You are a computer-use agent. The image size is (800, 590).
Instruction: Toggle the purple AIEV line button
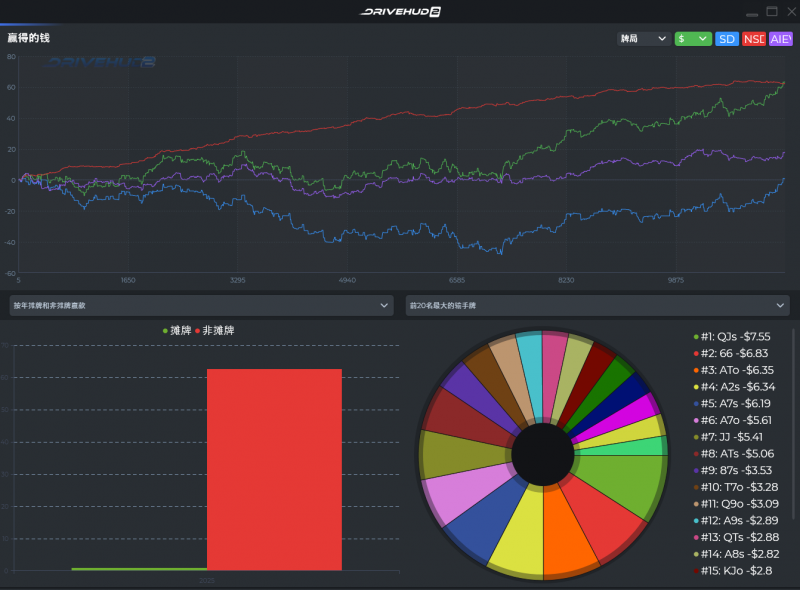[x=780, y=38]
